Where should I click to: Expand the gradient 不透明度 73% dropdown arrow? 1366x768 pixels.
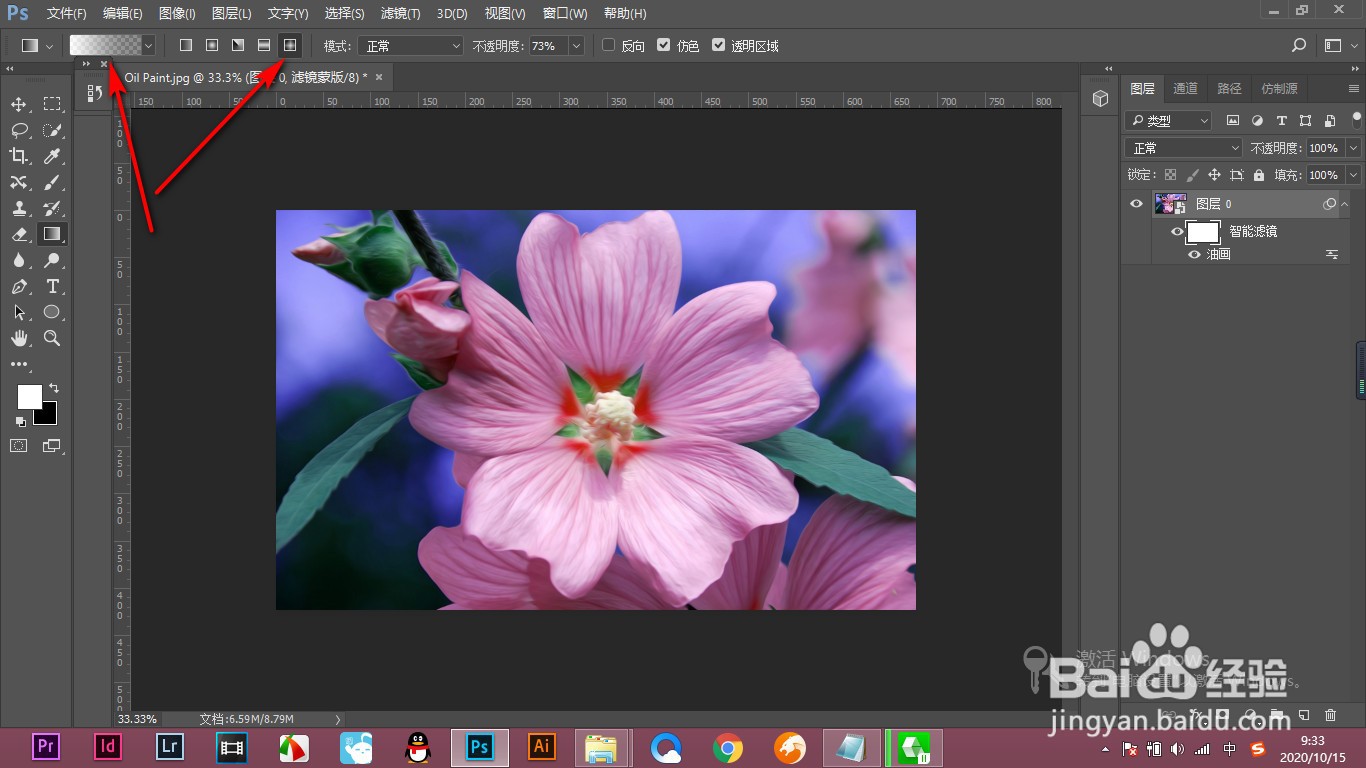pos(576,46)
